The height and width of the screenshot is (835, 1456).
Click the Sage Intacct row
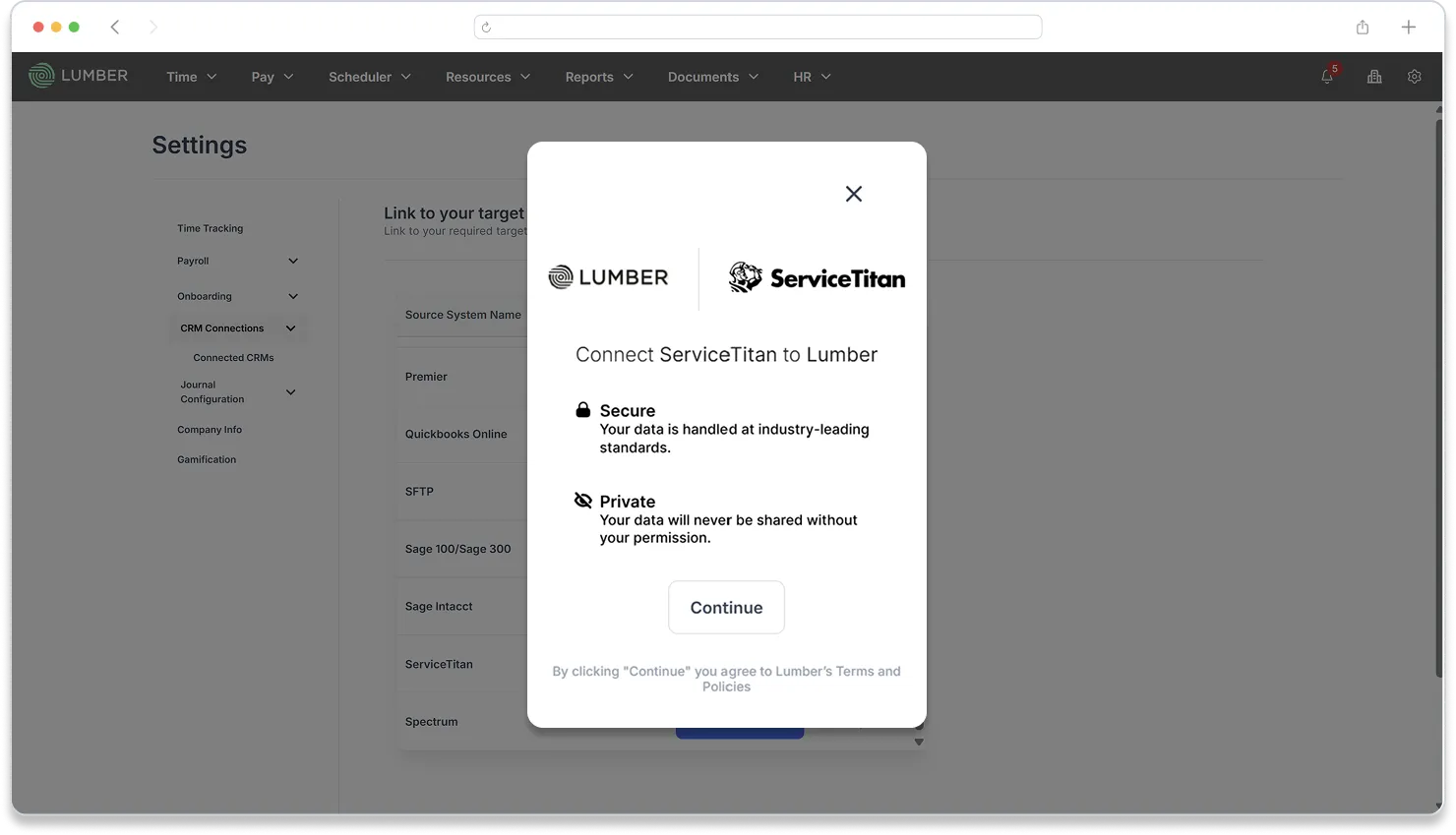(x=462, y=607)
